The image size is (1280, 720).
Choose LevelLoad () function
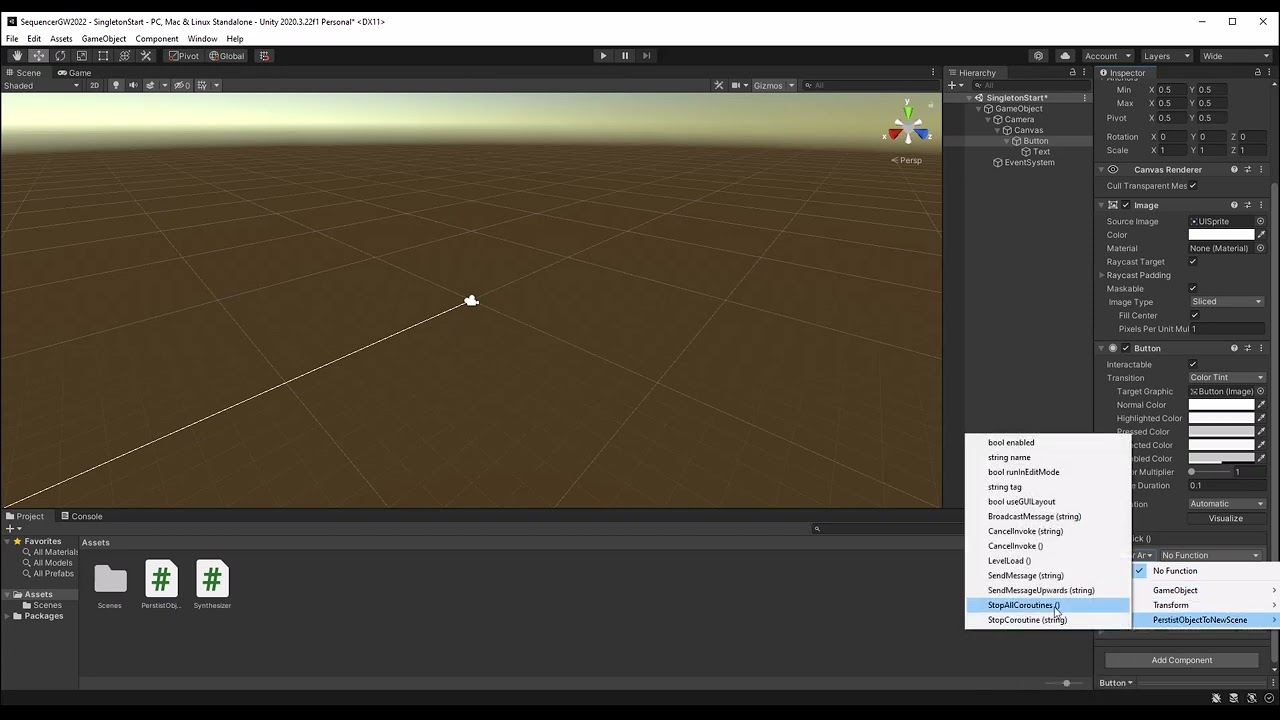[1048, 561]
